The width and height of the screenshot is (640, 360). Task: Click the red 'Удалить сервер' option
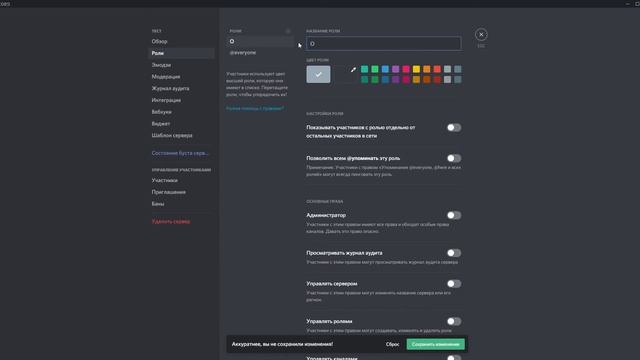pyautogui.click(x=181, y=222)
